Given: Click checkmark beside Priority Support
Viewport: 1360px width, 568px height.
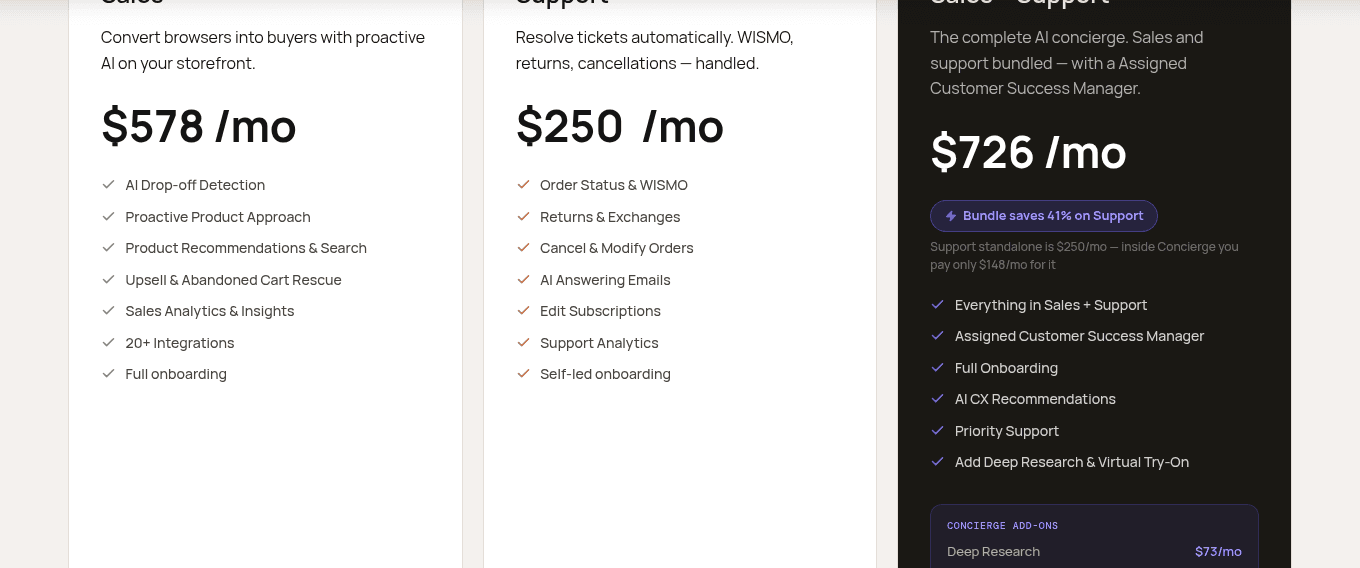Looking at the screenshot, I should 938,430.
